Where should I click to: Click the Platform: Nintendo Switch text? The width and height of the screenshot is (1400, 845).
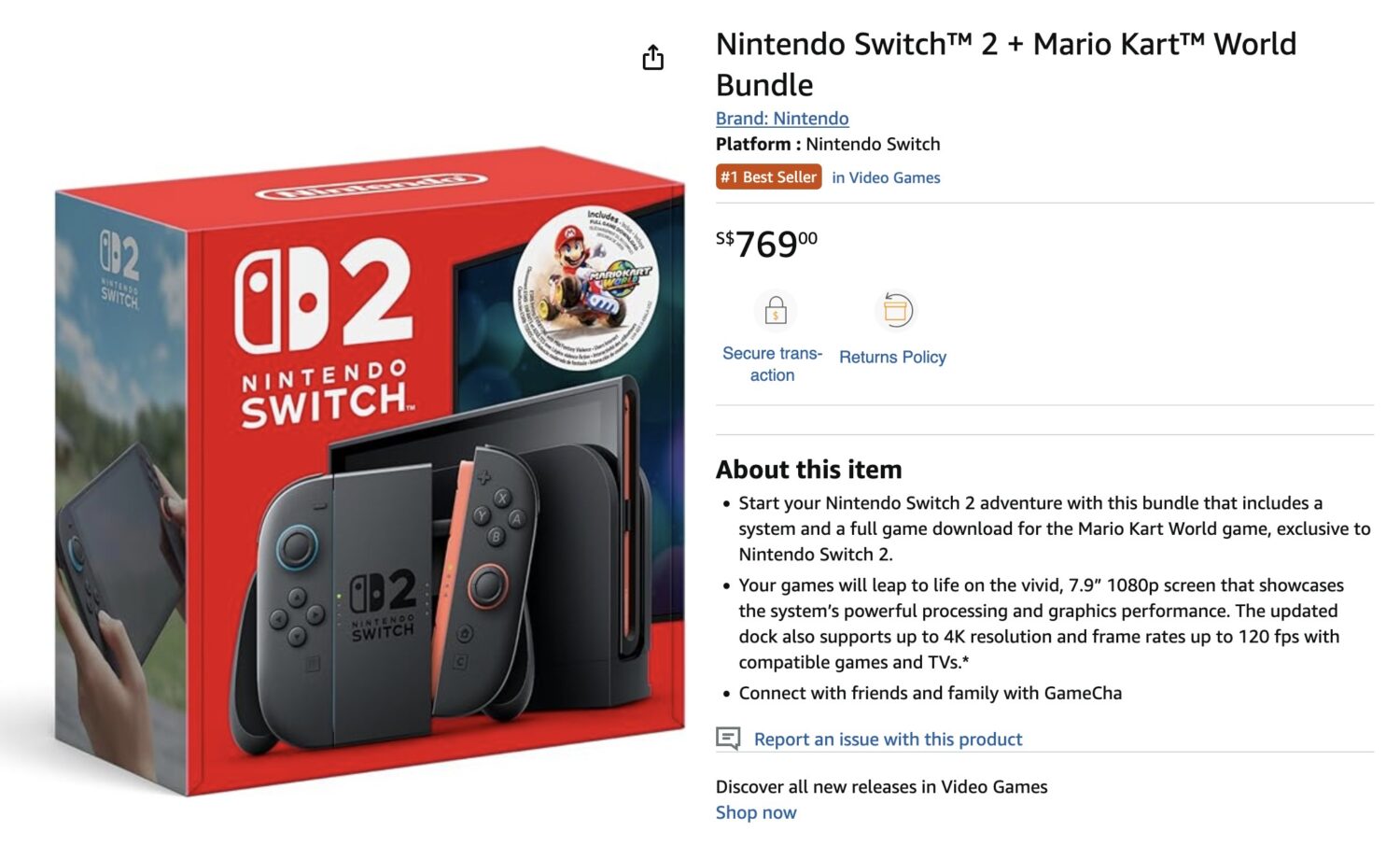tap(828, 144)
